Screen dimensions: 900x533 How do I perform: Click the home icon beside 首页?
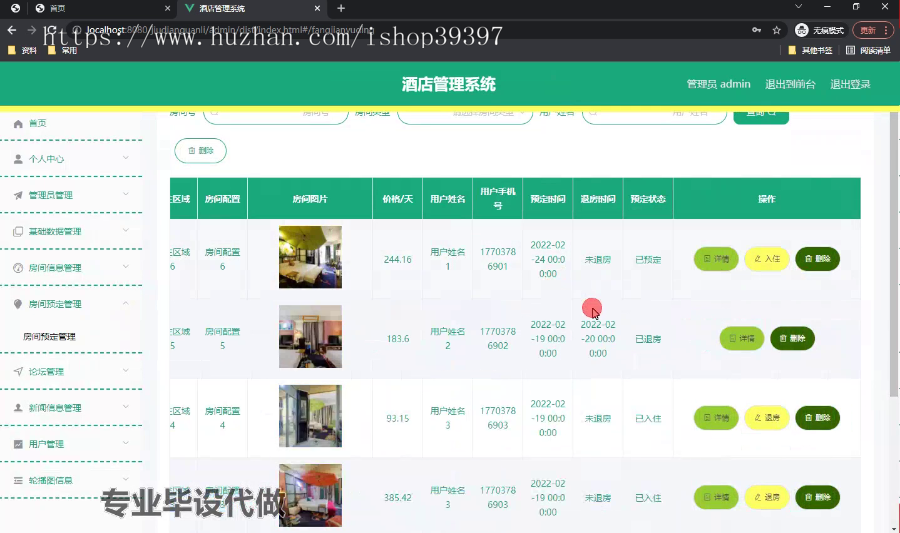18,124
